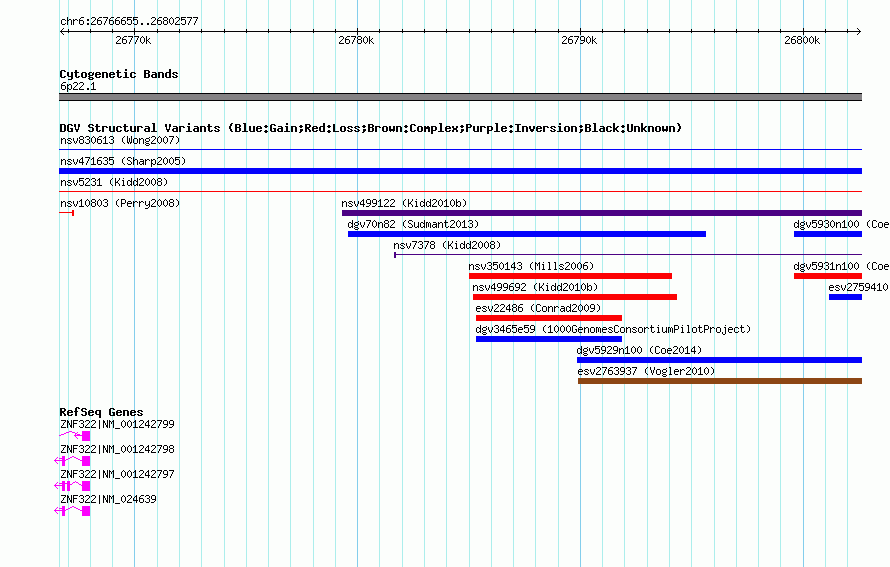Click the esv2759410 label

[x=859, y=287]
